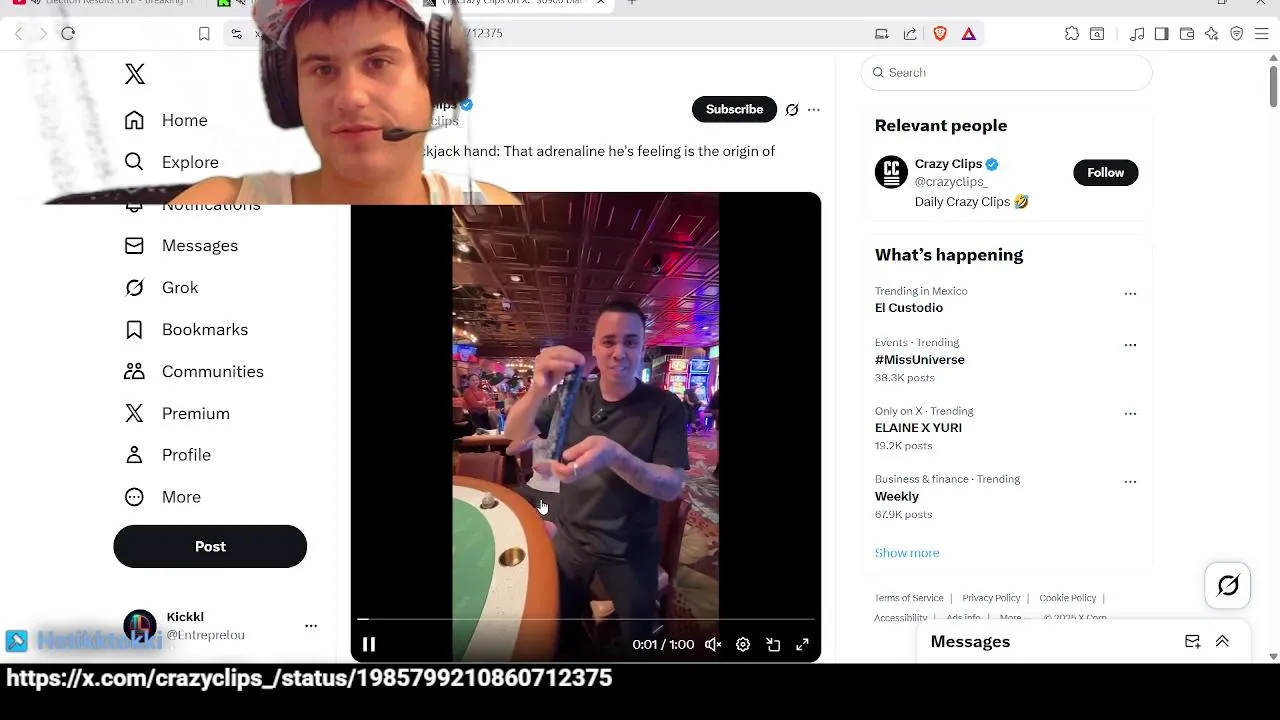The image size is (1280, 720).
Task: Open post options three-dot menu
Action: (814, 110)
